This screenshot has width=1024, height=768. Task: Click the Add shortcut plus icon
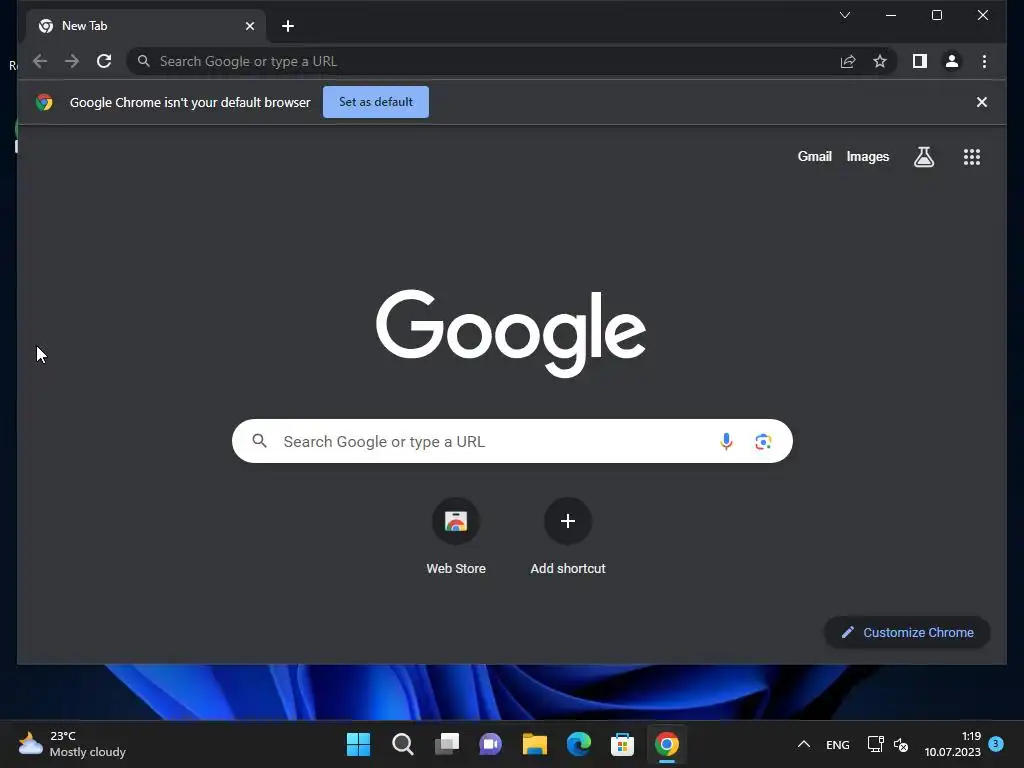tap(568, 521)
